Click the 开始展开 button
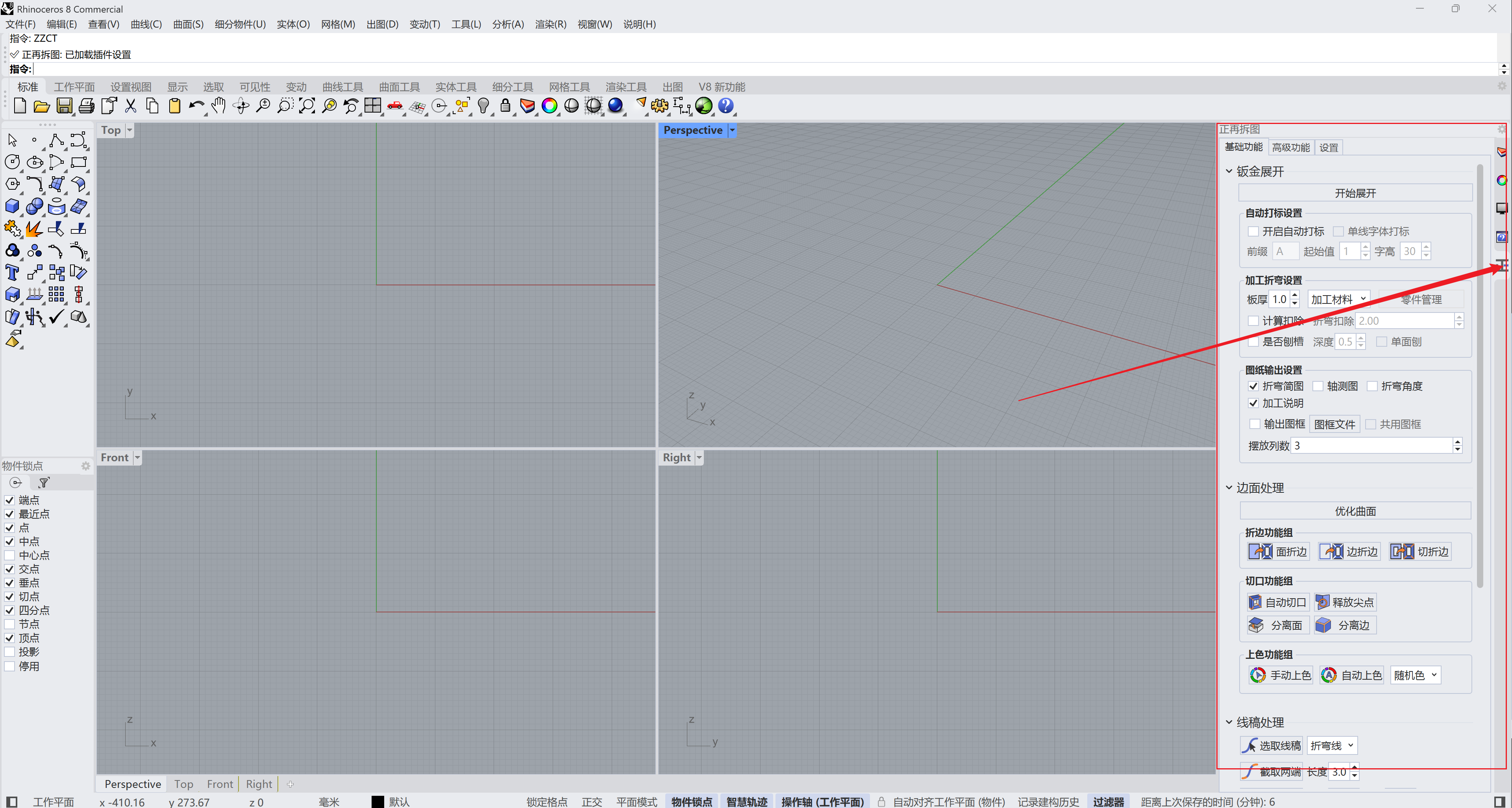The height and width of the screenshot is (808, 1512). click(1355, 193)
